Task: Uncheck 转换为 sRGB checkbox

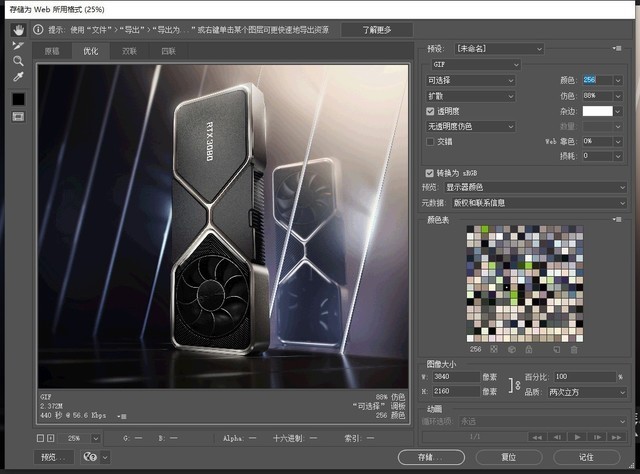Action: (x=429, y=173)
